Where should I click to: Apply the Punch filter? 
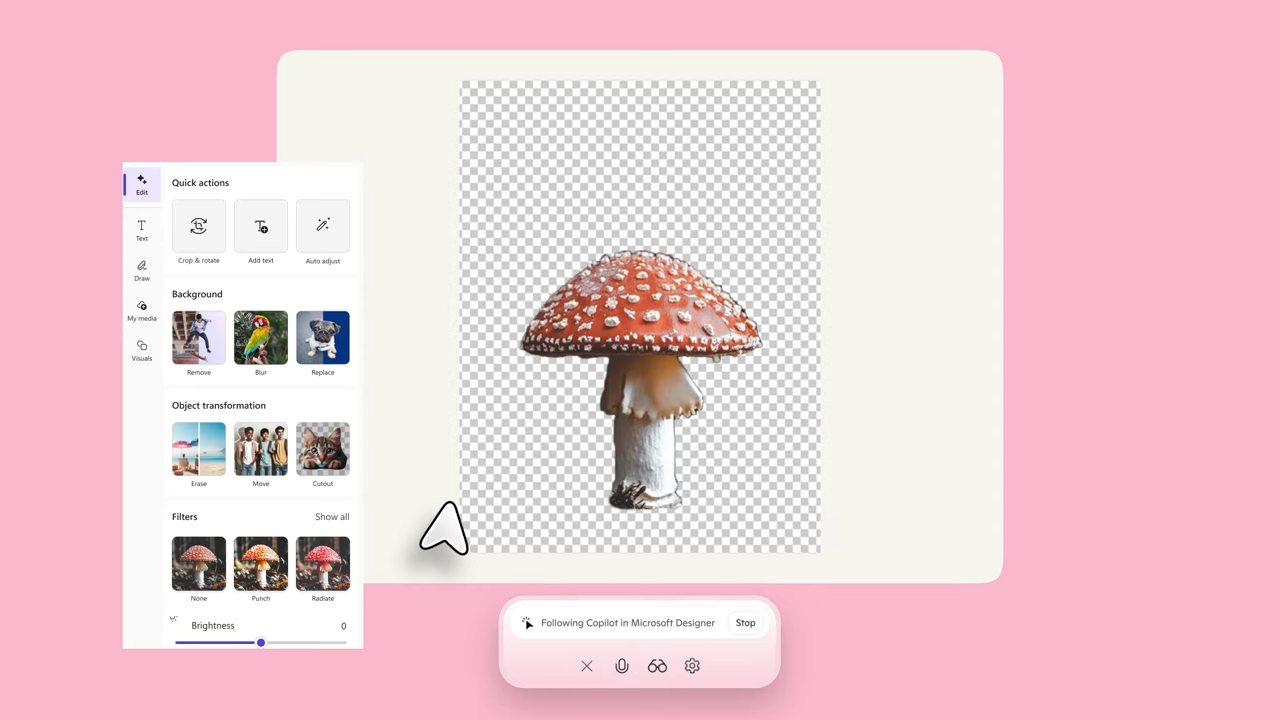(x=261, y=564)
